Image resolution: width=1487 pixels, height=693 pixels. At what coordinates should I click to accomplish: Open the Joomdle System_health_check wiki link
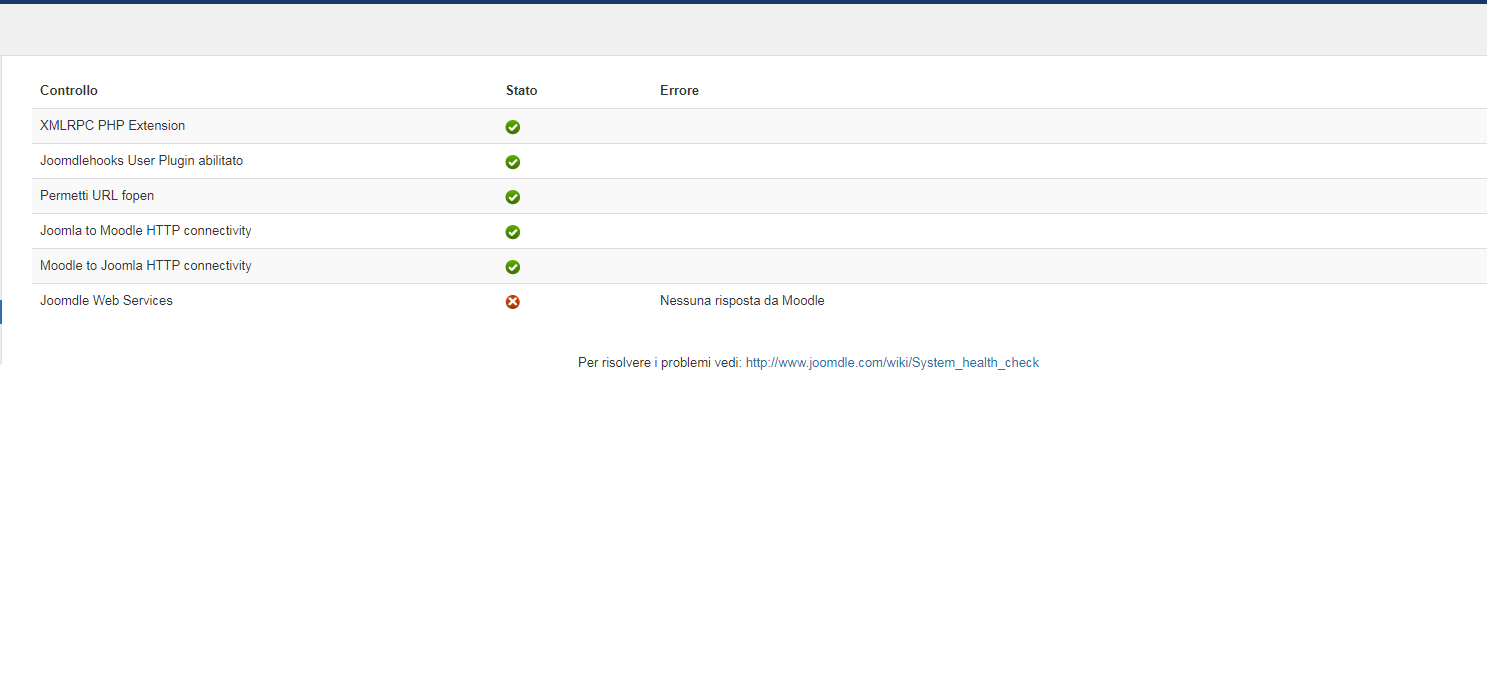pos(892,363)
